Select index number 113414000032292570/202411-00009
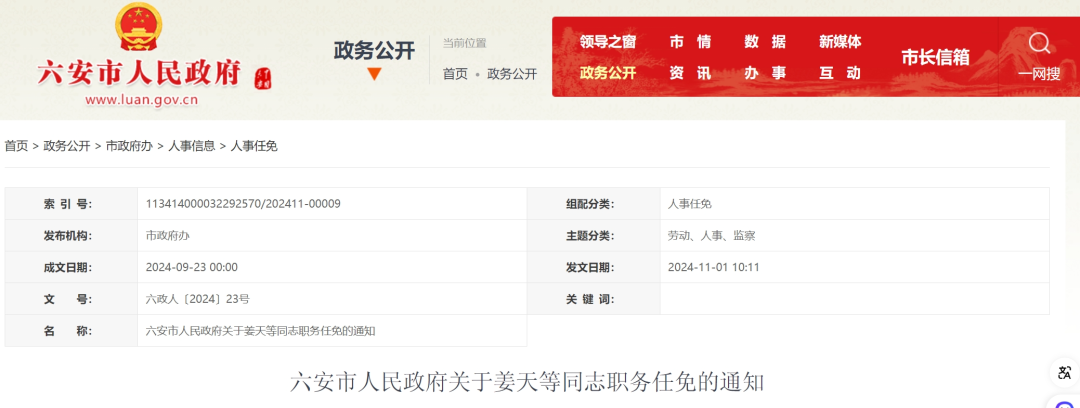Image resolution: width=1080 pixels, height=408 pixels. pyautogui.click(x=243, y=204)
